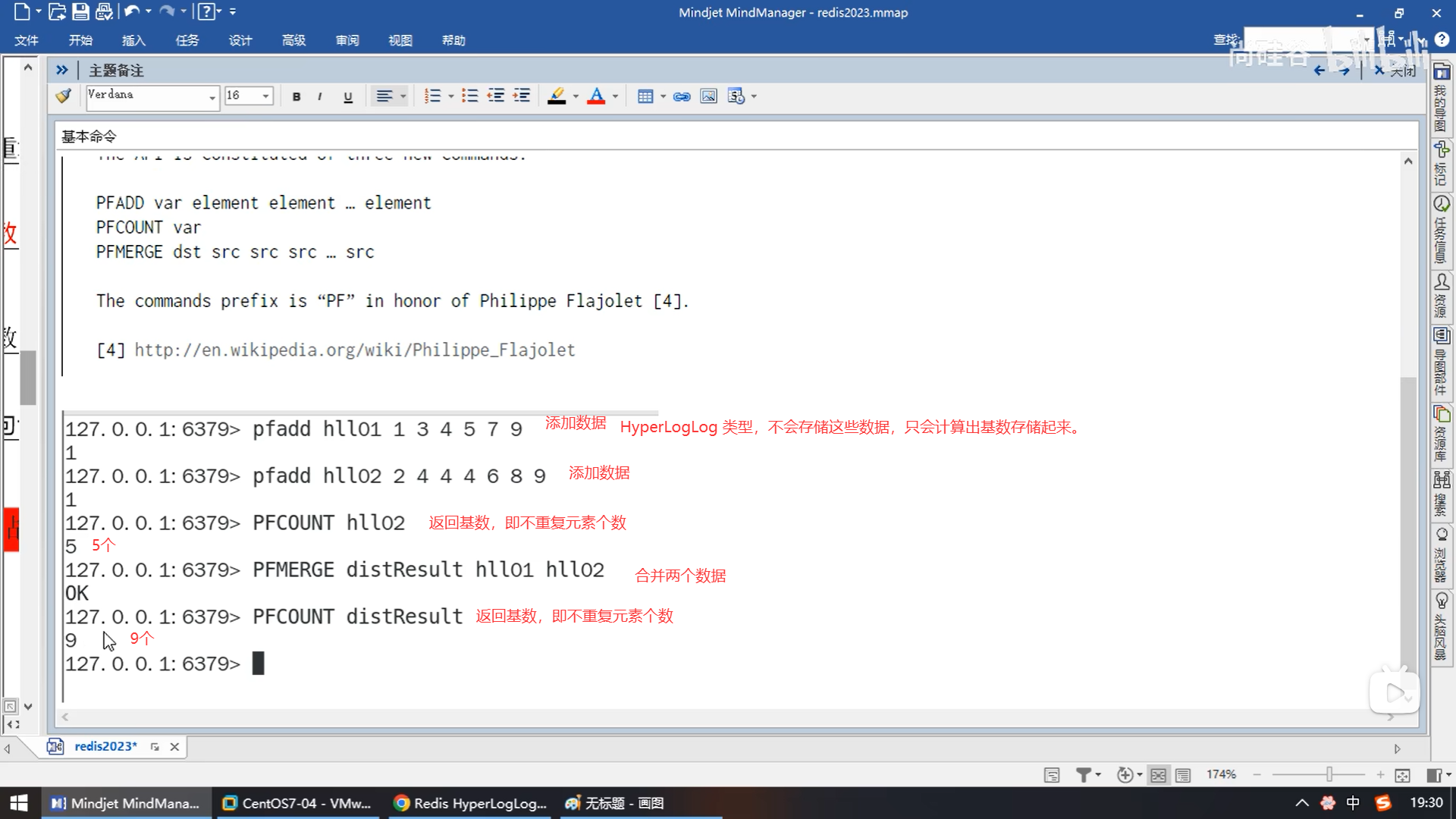Open the 视图 menu

(x=400, y=40)
